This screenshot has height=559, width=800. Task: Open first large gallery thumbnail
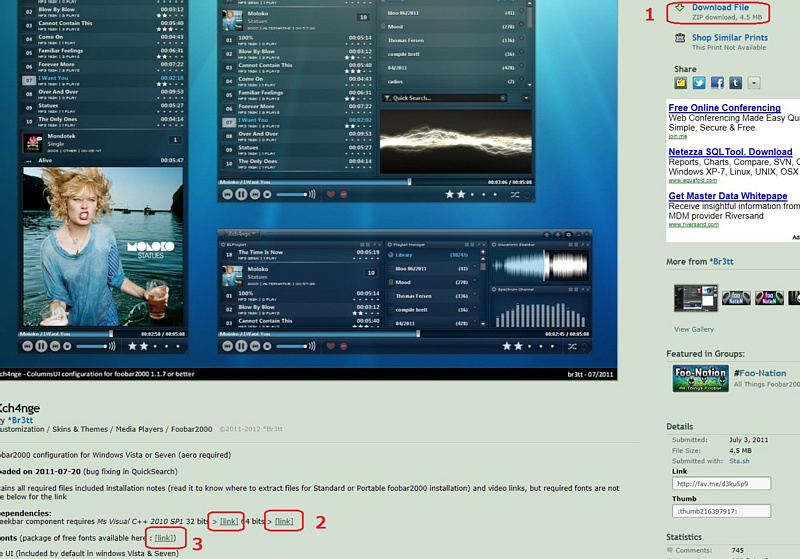click(695, 298)
